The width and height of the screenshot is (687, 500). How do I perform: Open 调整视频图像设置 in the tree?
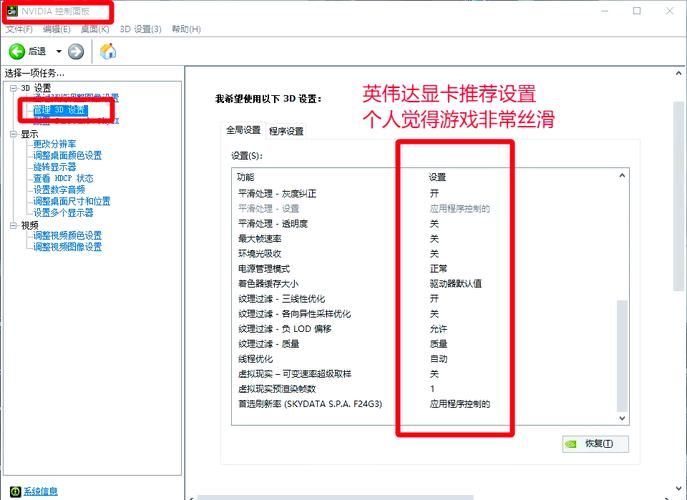[67, 247]
